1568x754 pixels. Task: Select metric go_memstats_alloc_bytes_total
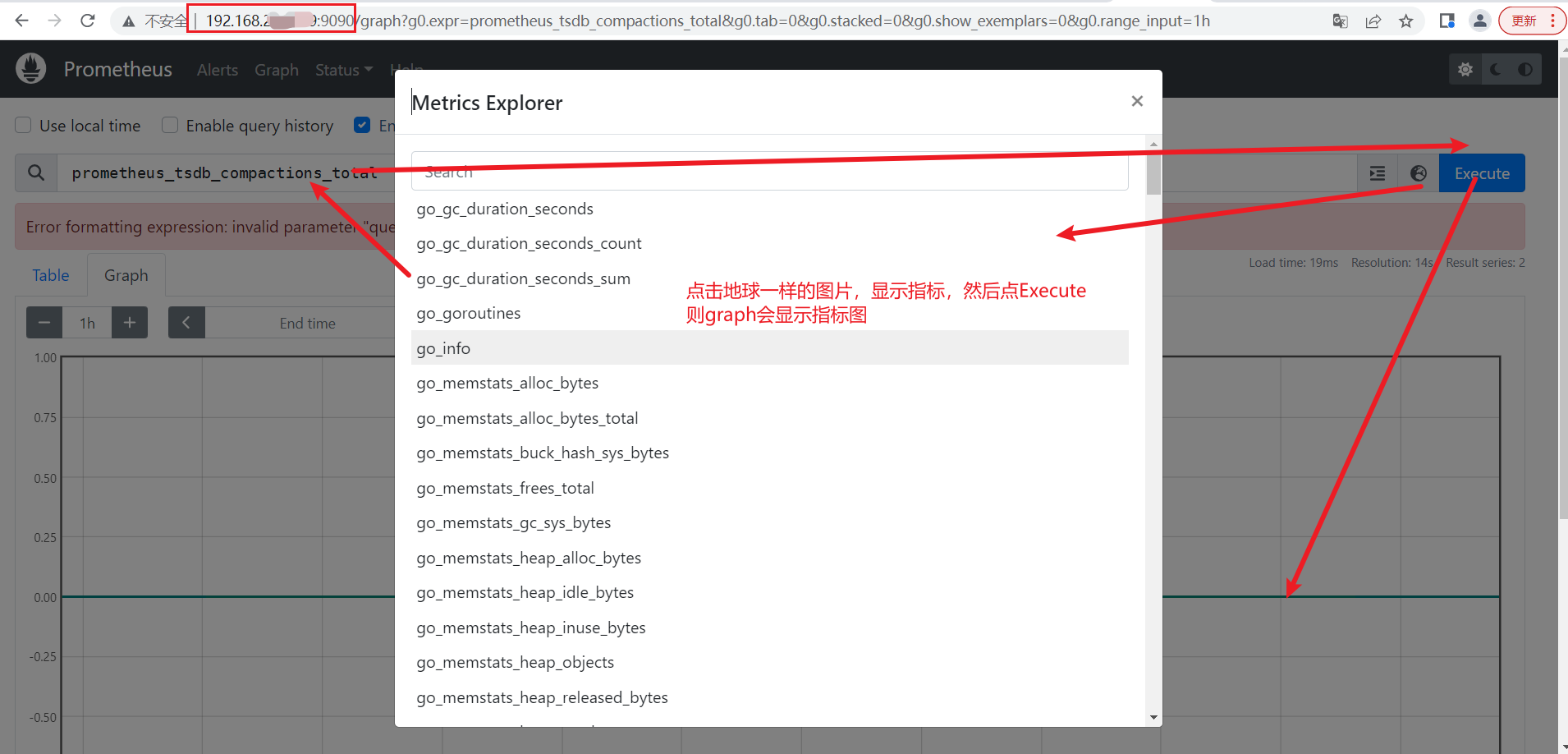(x=770, y=418)
